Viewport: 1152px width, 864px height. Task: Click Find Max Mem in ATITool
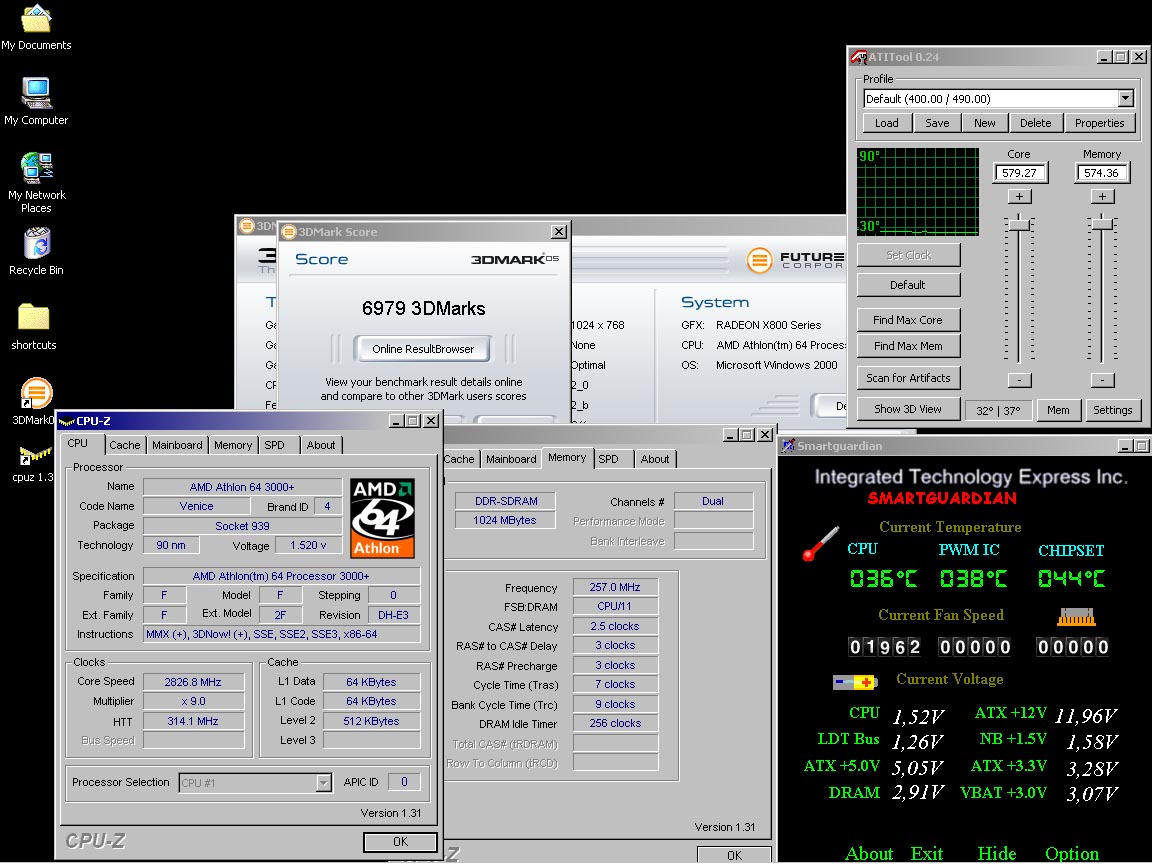[908, 346]
